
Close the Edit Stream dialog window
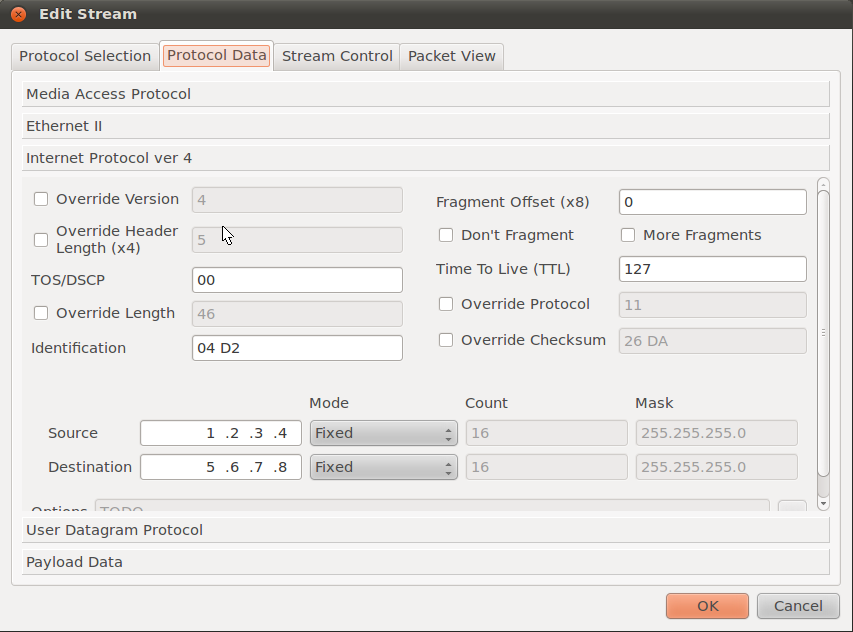coord(18,14)
